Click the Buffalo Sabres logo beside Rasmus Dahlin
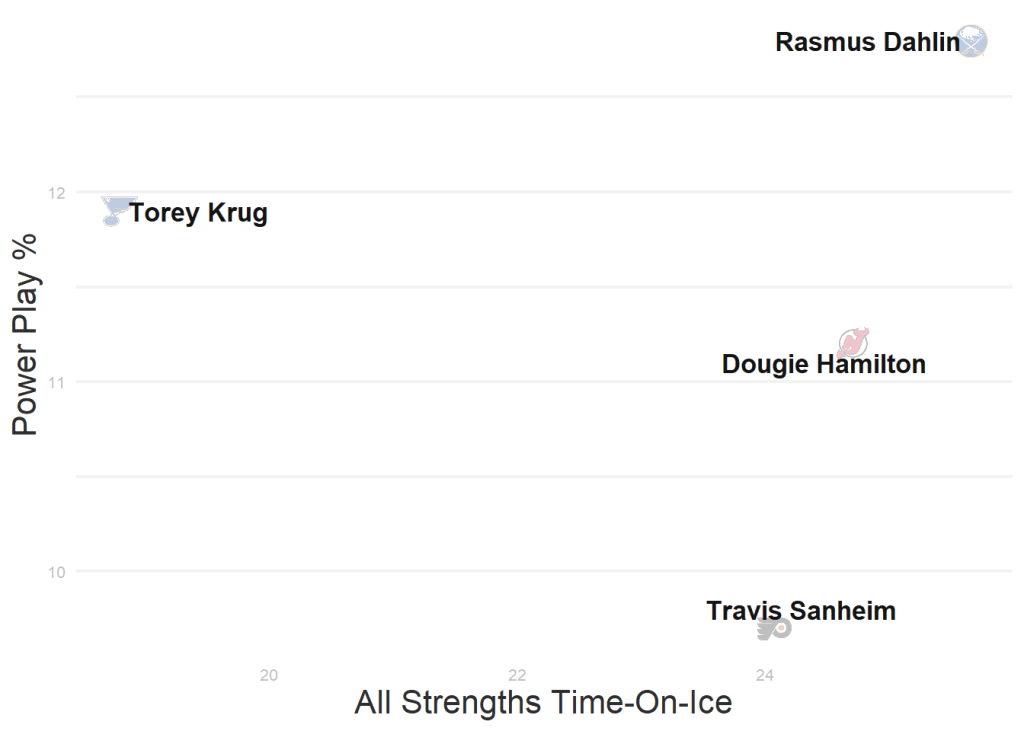 [971, 41]
